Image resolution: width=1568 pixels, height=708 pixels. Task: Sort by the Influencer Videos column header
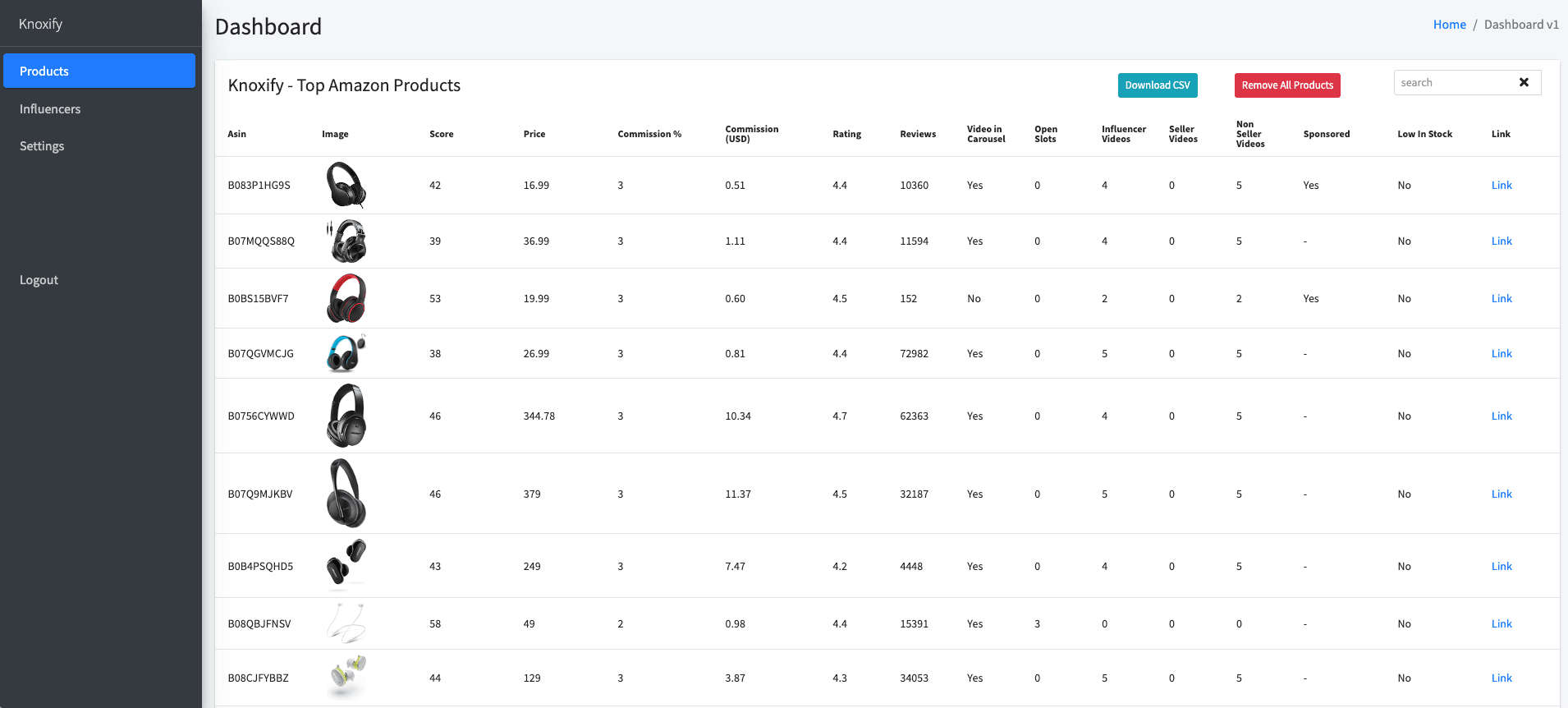[1124, 134]
